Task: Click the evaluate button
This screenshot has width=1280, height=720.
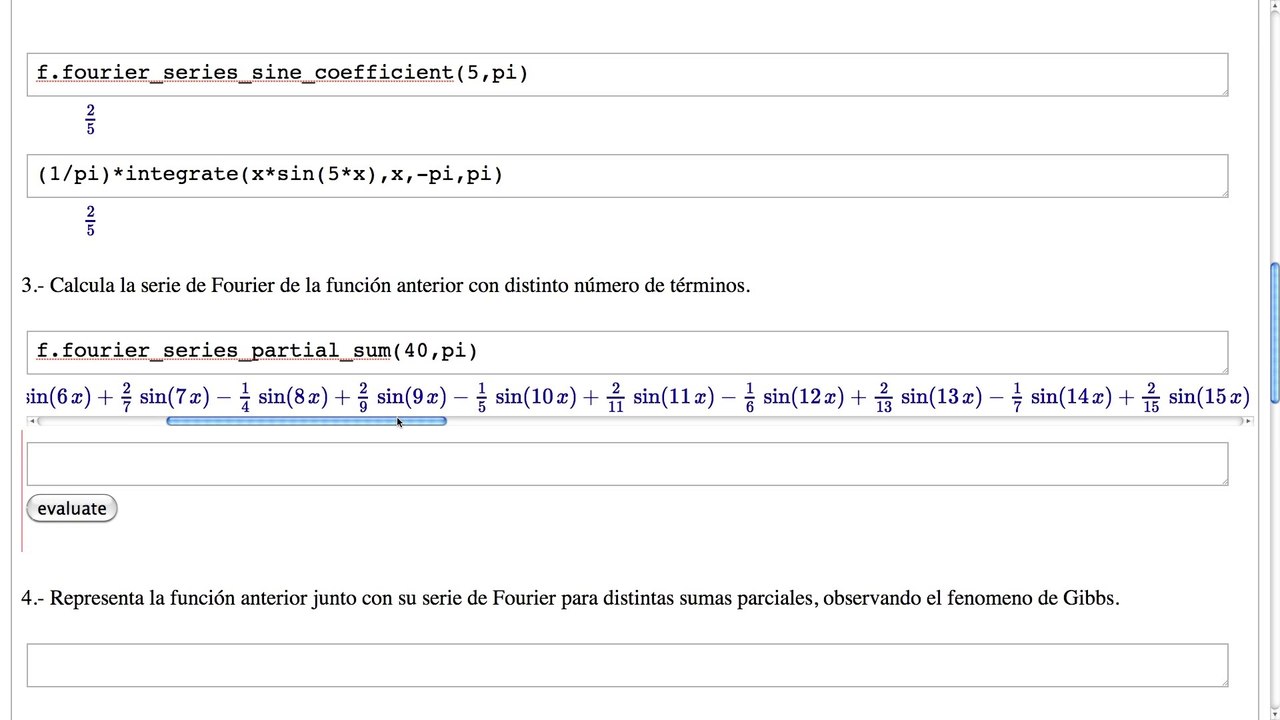Action: (72, 508)
